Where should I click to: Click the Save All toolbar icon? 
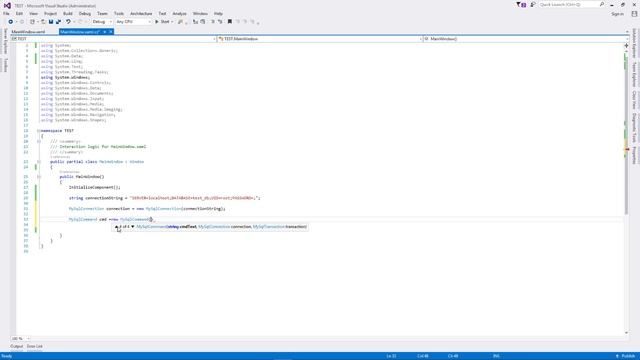coord(58,22)
